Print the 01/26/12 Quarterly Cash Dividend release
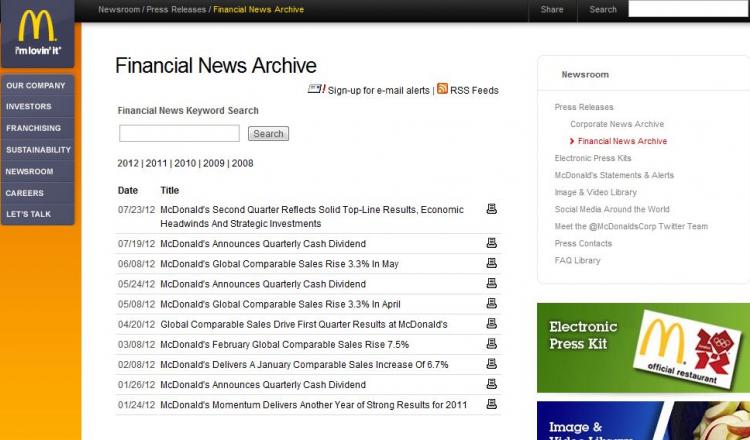Viewport: 750px width, 440px height. point(491,384)
